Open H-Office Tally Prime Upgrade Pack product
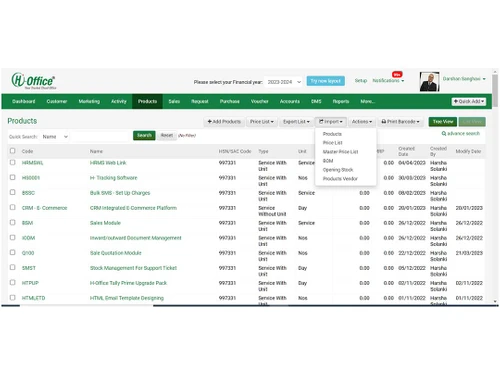Image resolution: width=500 pixels, height=375 pixels. click(x=128, y=283)
